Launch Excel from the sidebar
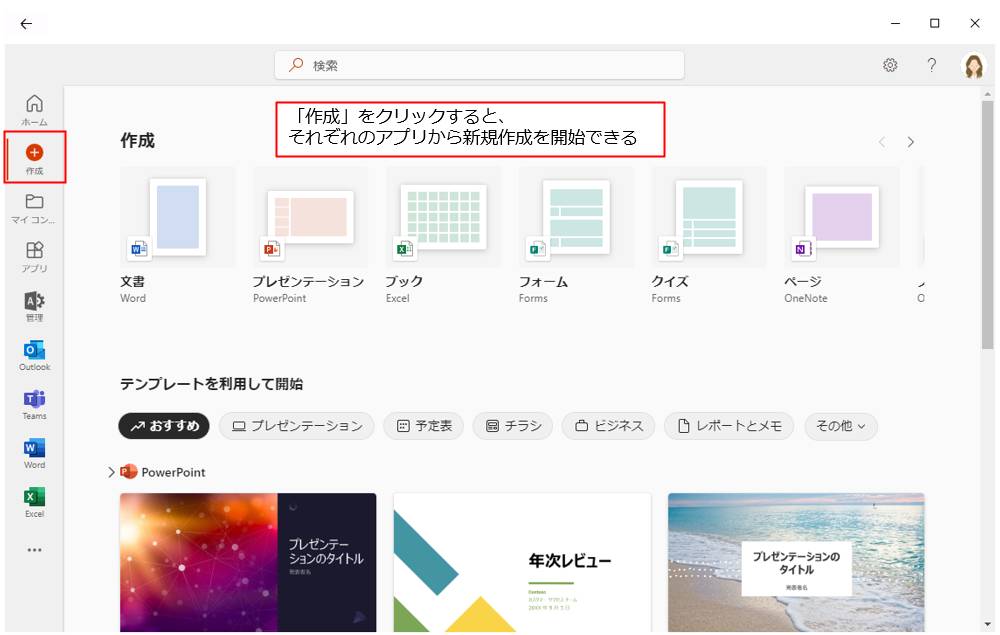 (x=34, y=502)
